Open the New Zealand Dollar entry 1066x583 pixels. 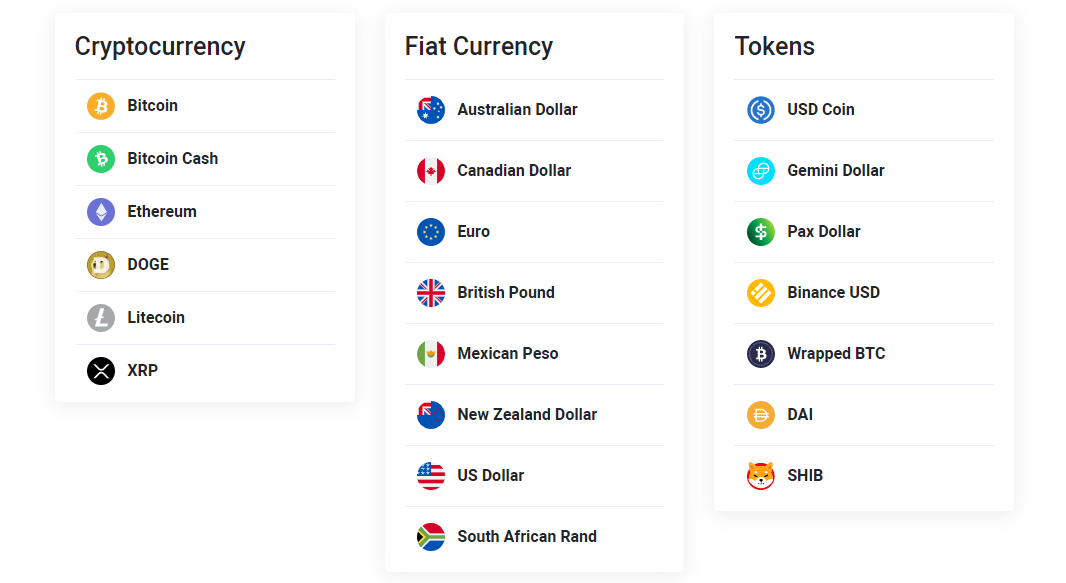526,415
